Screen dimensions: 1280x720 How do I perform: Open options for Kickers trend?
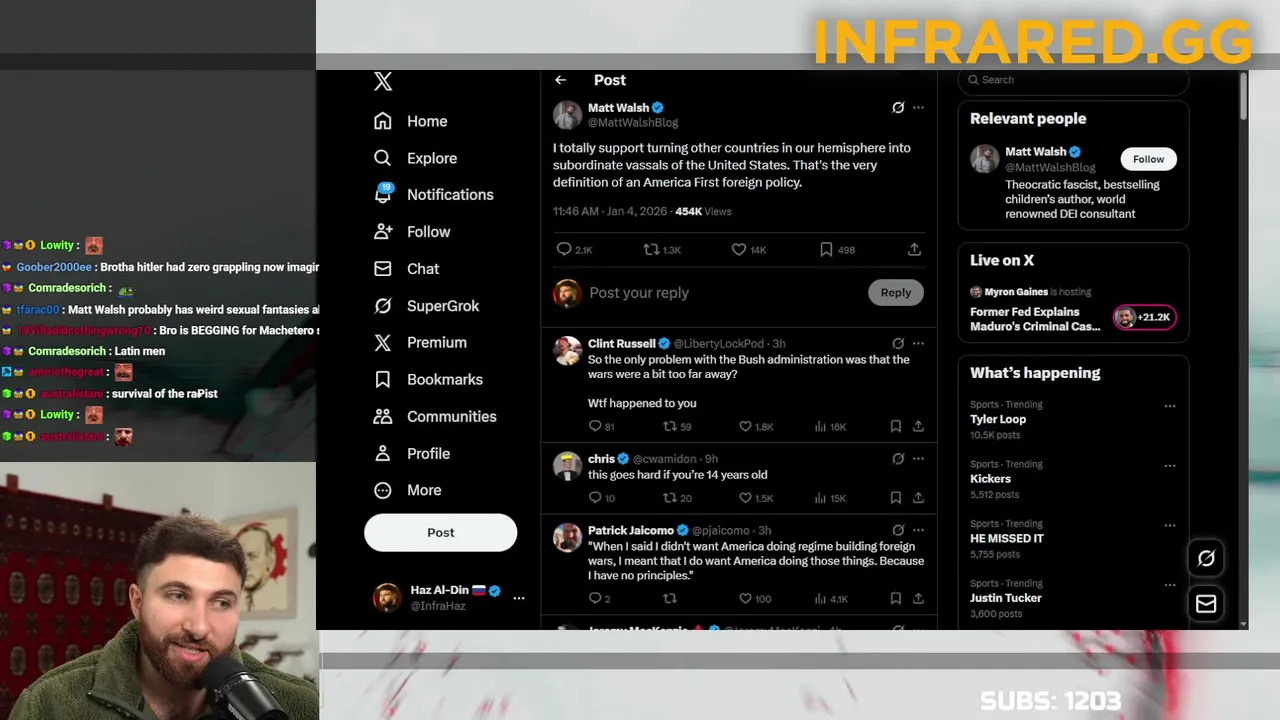pyautogui.click(x=1169, y=466)
